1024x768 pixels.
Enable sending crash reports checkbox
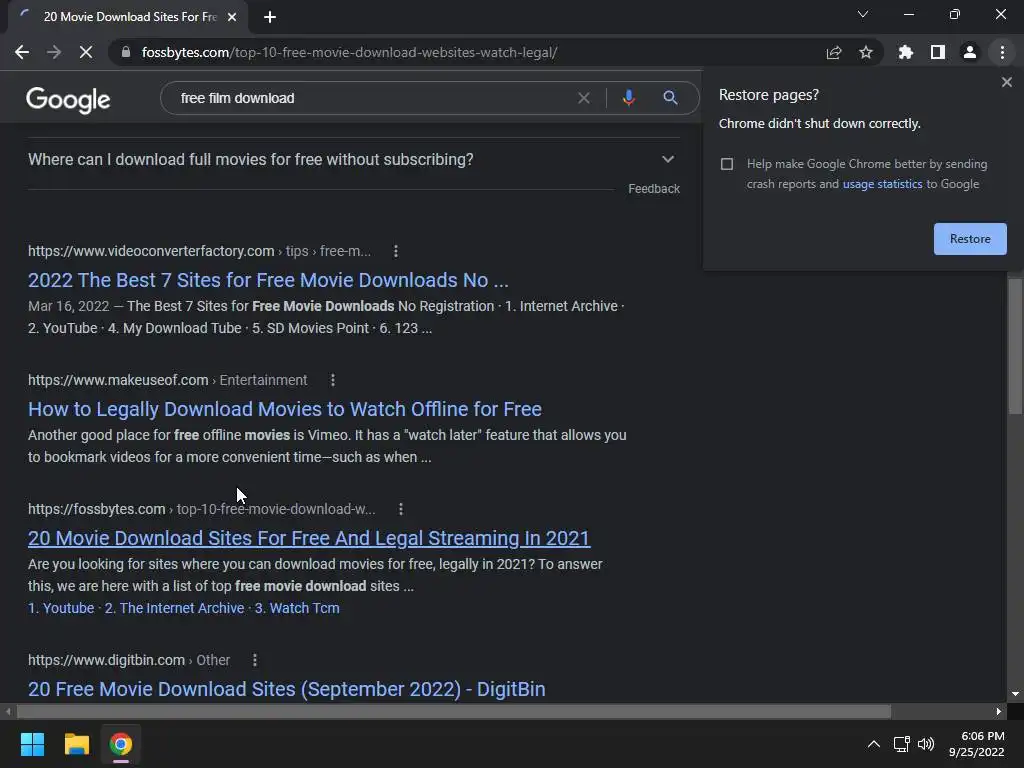(727, 164)
